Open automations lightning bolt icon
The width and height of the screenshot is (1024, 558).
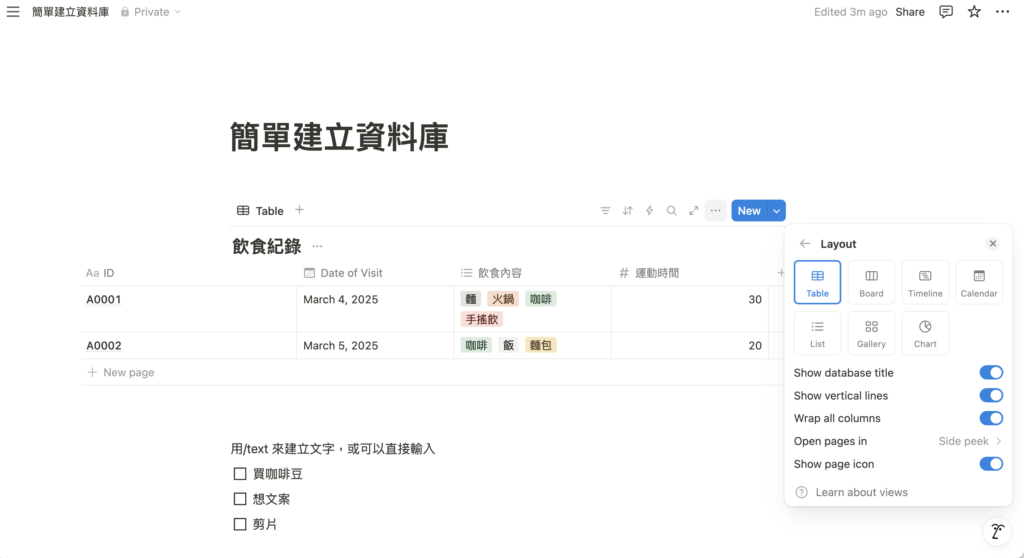click(649, 211)
